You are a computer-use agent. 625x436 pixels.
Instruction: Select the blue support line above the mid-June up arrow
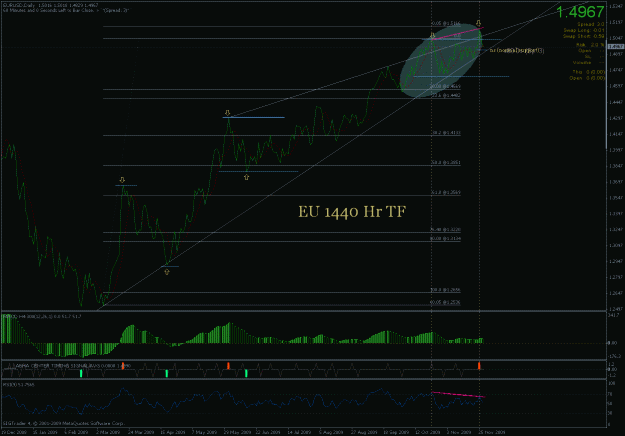pyautogui.click(x=258, y=171)
